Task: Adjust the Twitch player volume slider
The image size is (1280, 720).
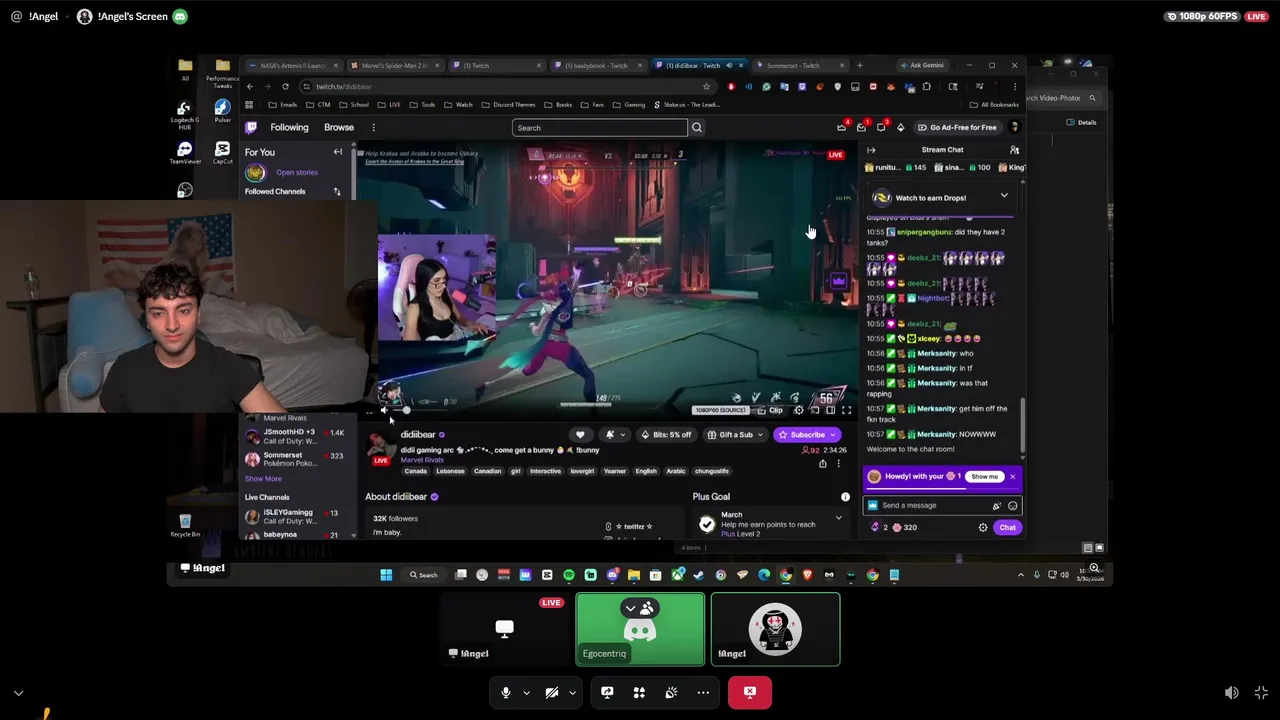Action: (418, 410)
